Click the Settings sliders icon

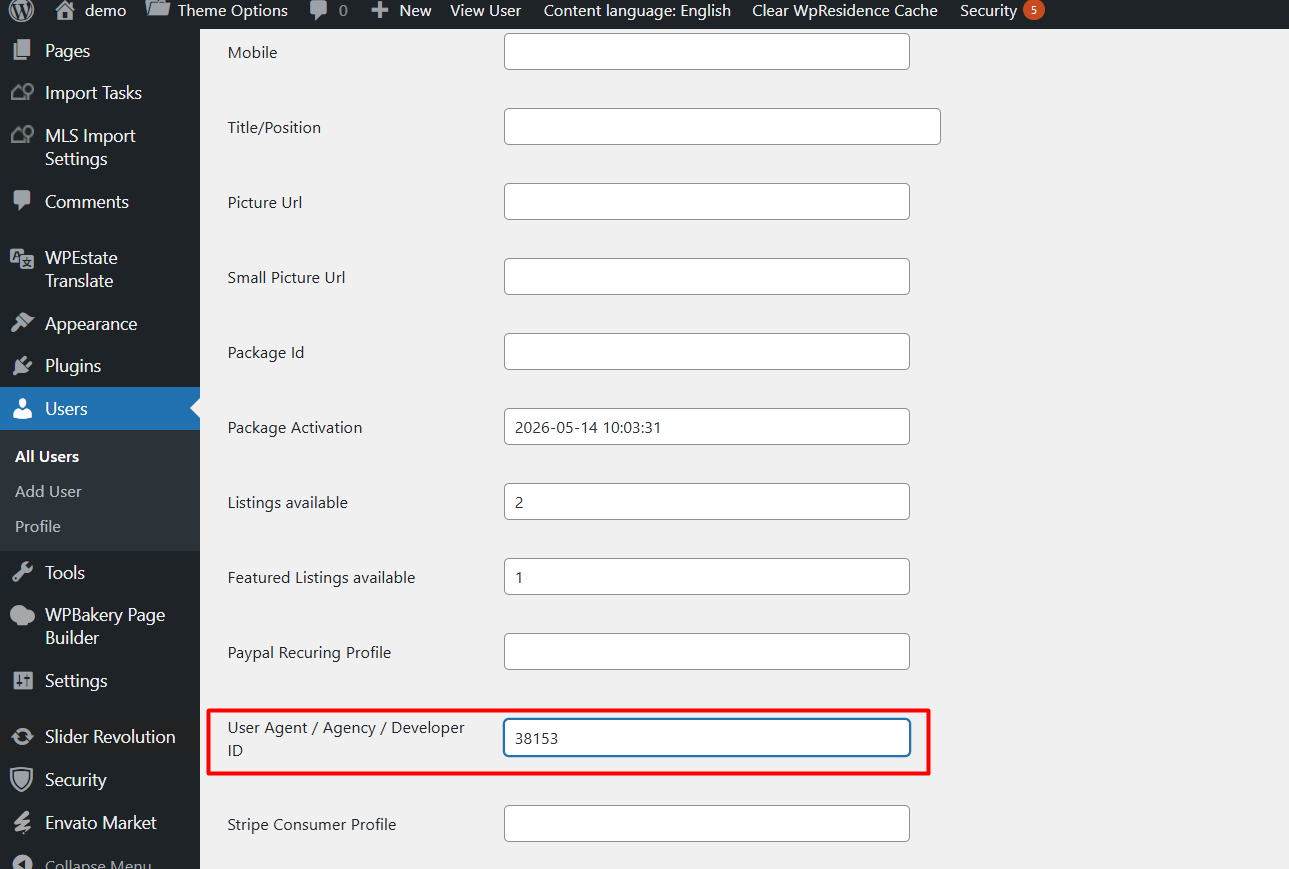(22, 680)
